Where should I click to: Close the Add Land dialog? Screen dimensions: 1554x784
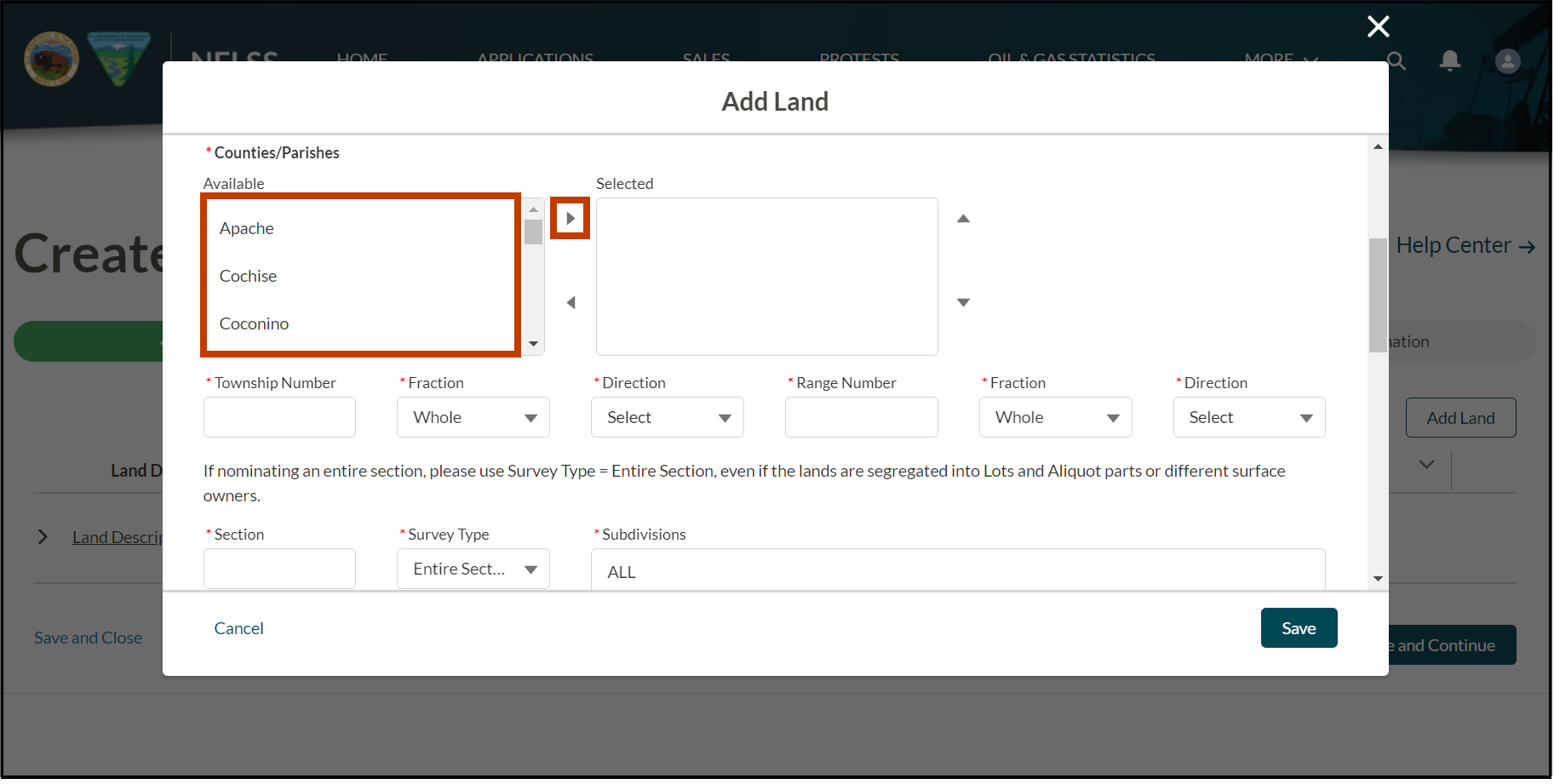coord(1378,26)
